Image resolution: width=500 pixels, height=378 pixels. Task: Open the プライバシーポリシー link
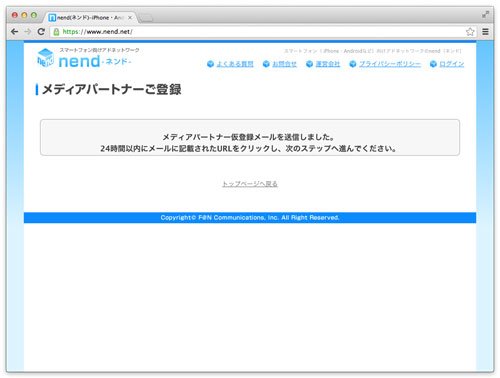(390, 64)
